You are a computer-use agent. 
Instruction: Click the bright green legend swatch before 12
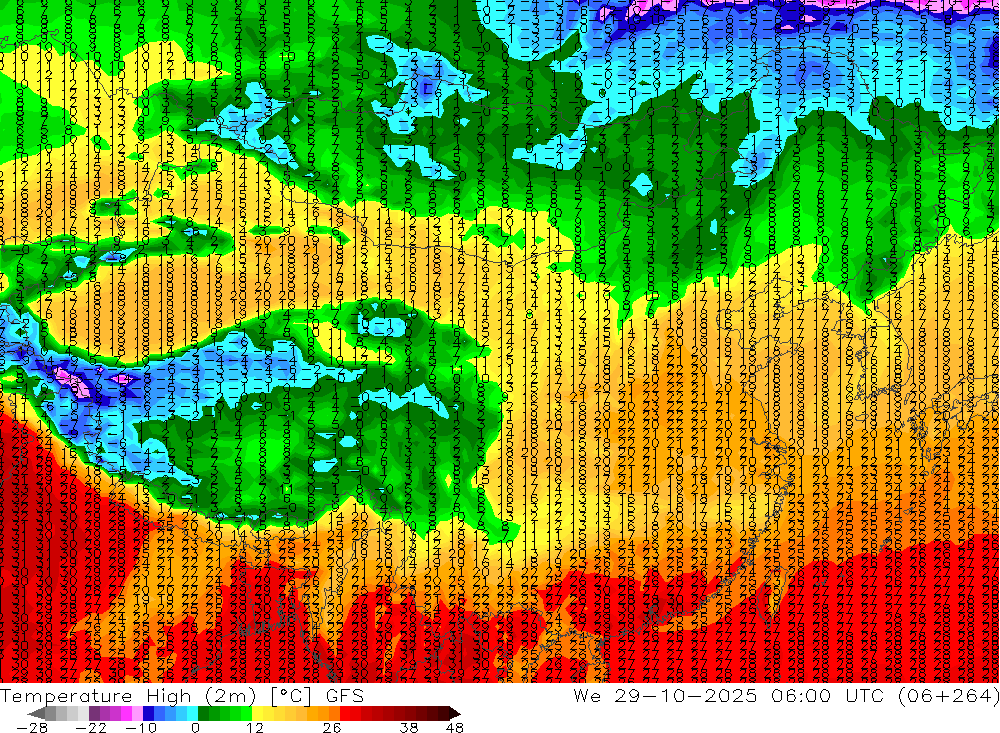click(x=246, y=713)
